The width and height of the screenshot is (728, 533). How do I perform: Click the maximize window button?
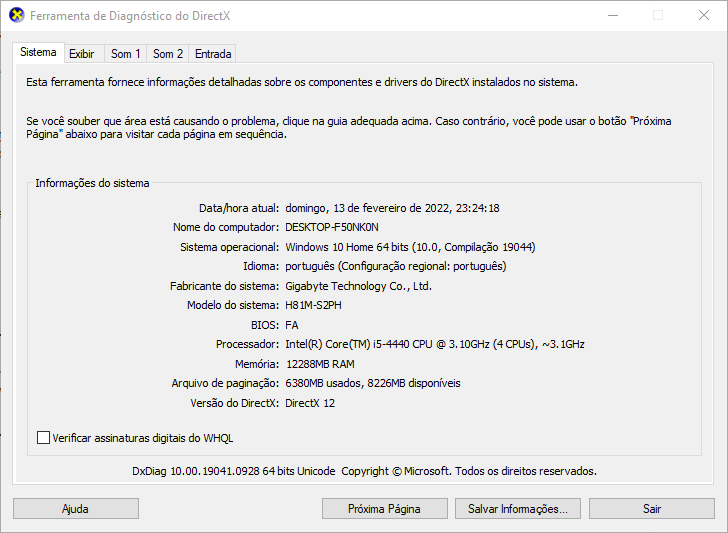pyautogui.click(x=658, y=16)
